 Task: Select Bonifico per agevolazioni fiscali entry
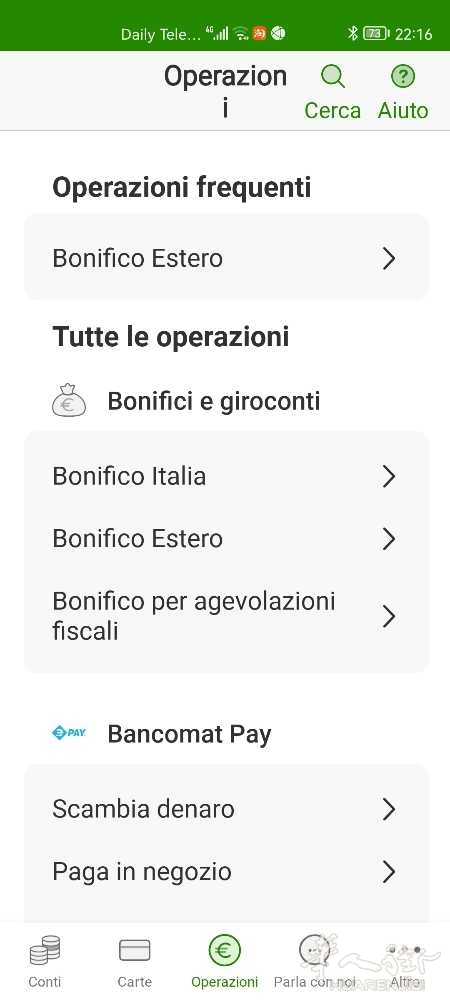(x=226, y=617)
